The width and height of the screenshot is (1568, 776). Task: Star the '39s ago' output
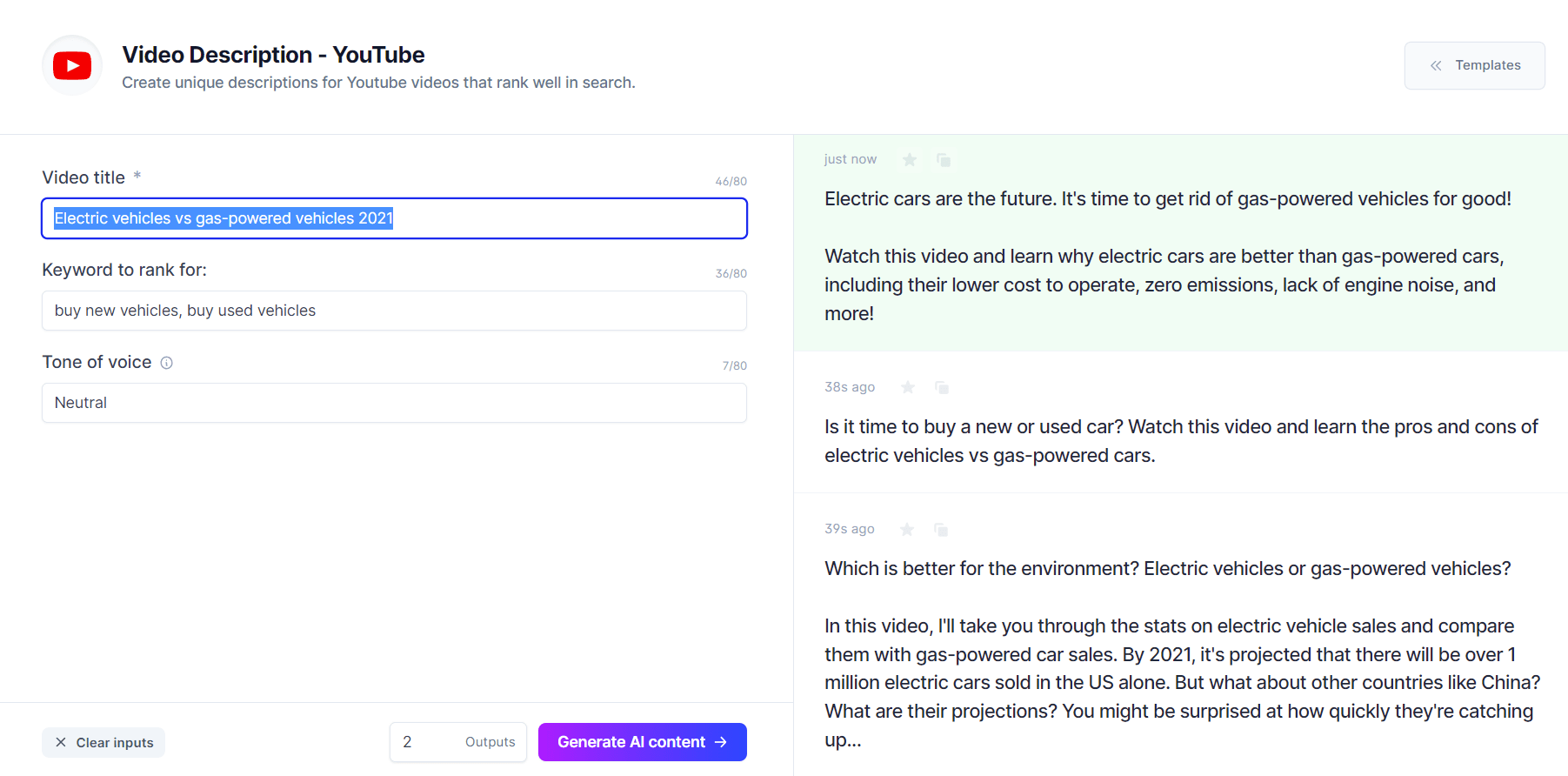[907, 529]
